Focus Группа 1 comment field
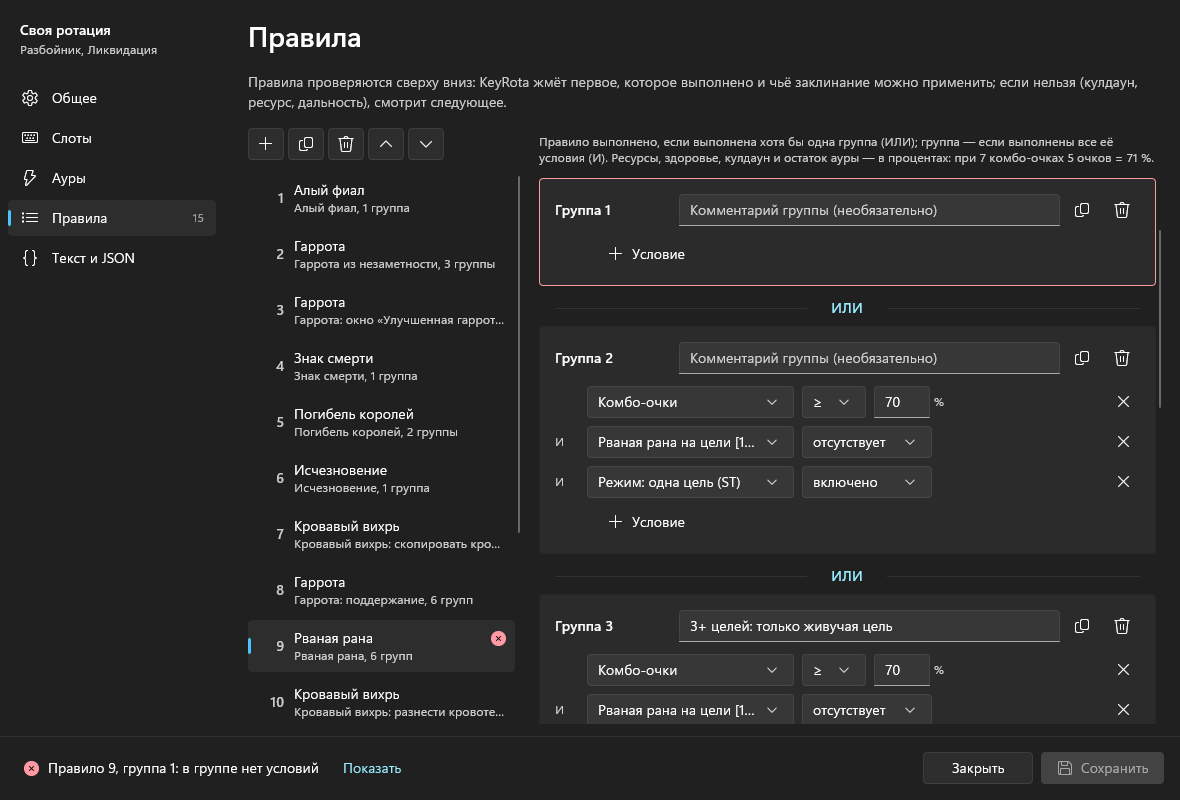 click(x=869, y=210)
